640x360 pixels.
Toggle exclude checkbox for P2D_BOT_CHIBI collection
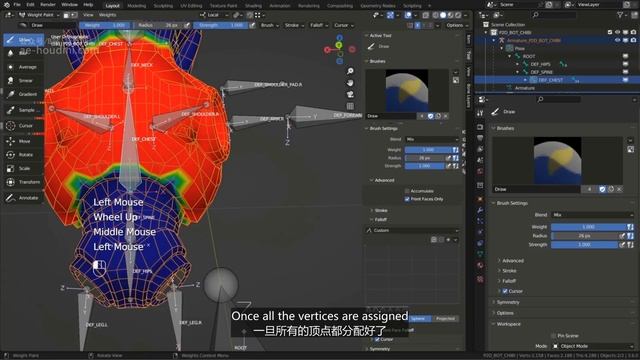point(610,32)
